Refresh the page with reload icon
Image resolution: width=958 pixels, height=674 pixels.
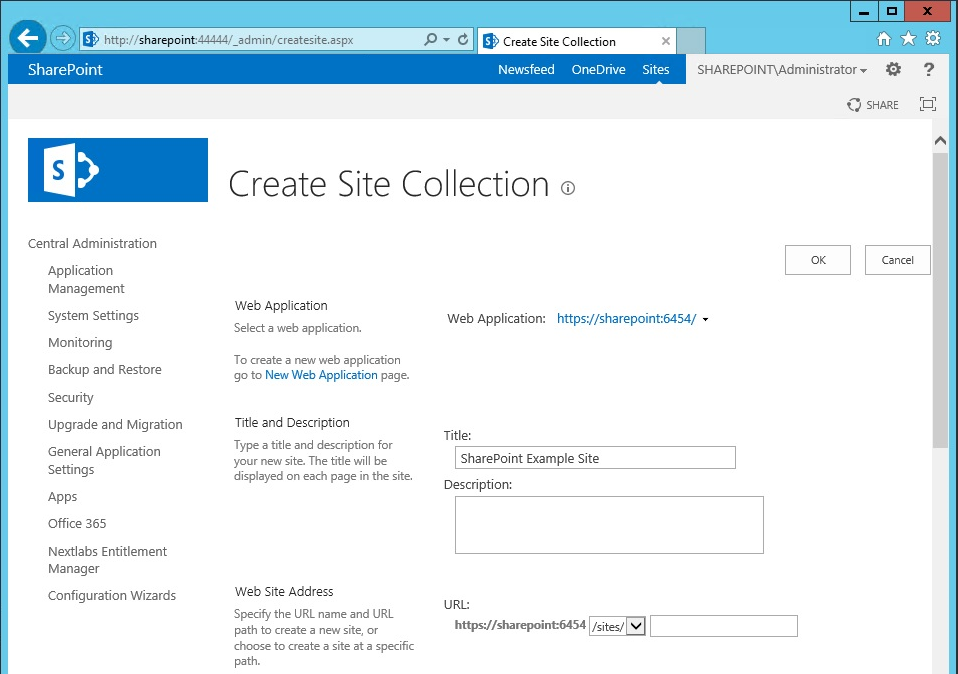[x=463, y=39]
